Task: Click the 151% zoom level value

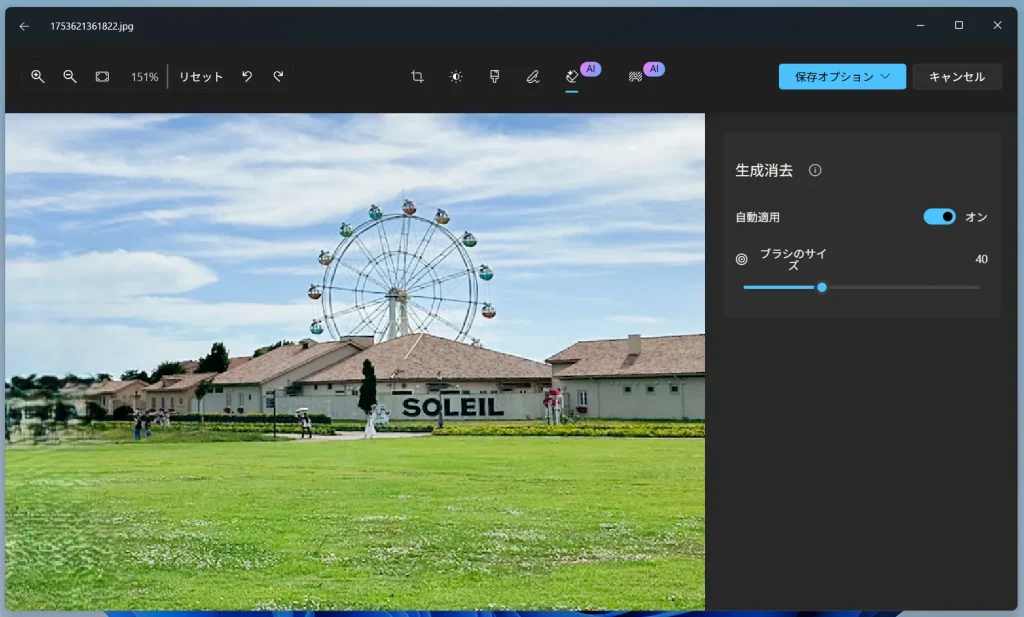Action: point(144,77)
